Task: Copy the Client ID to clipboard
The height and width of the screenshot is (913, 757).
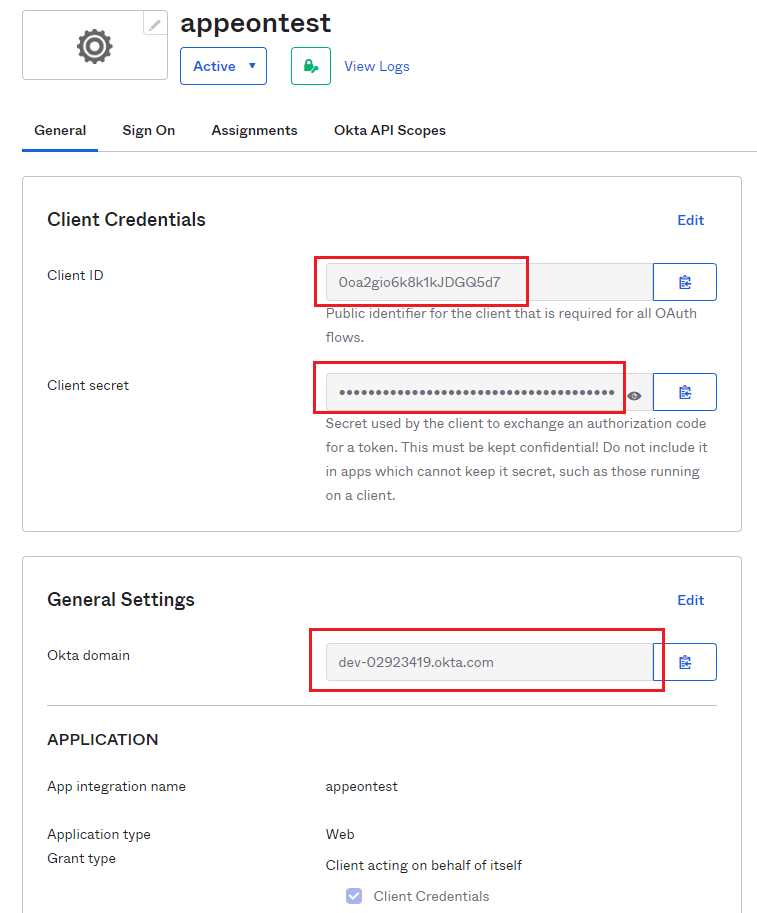Action: coord(685,282)
